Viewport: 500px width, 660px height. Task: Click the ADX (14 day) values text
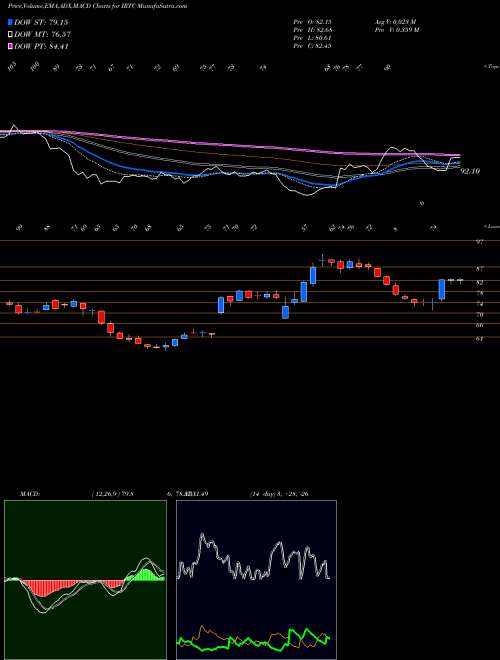click(x=279, y=493)
